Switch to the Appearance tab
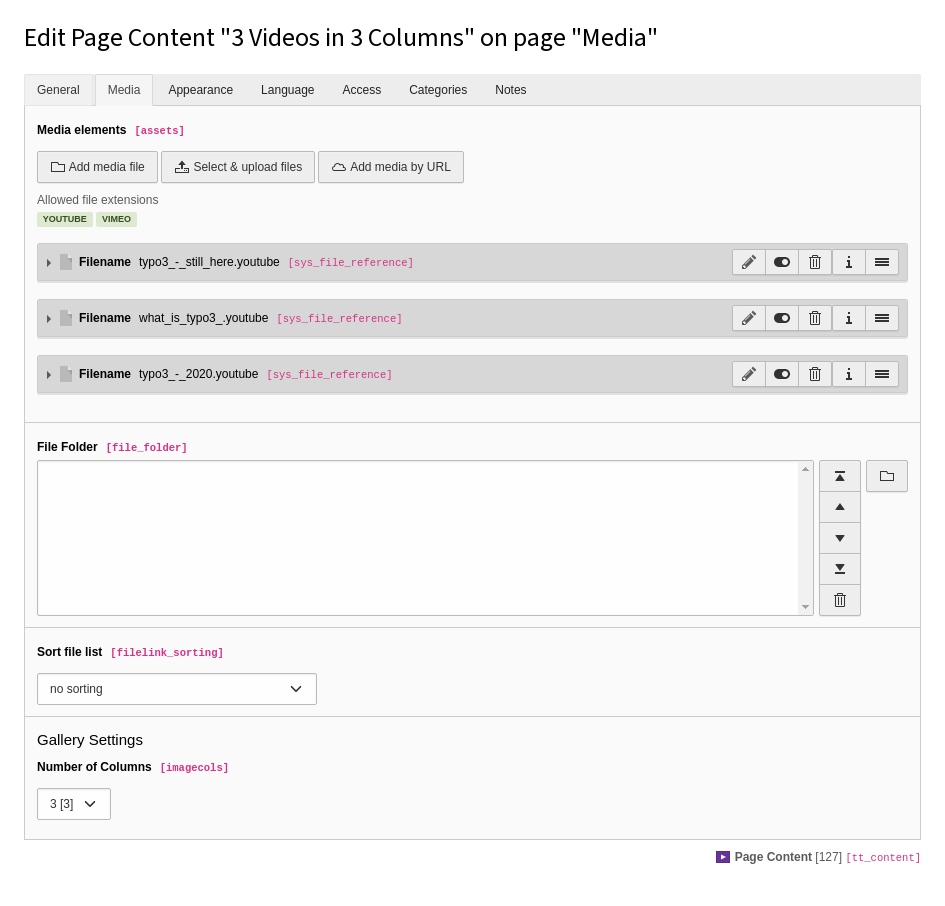Viewport: 945px width, 906px height. pos(201,90)
